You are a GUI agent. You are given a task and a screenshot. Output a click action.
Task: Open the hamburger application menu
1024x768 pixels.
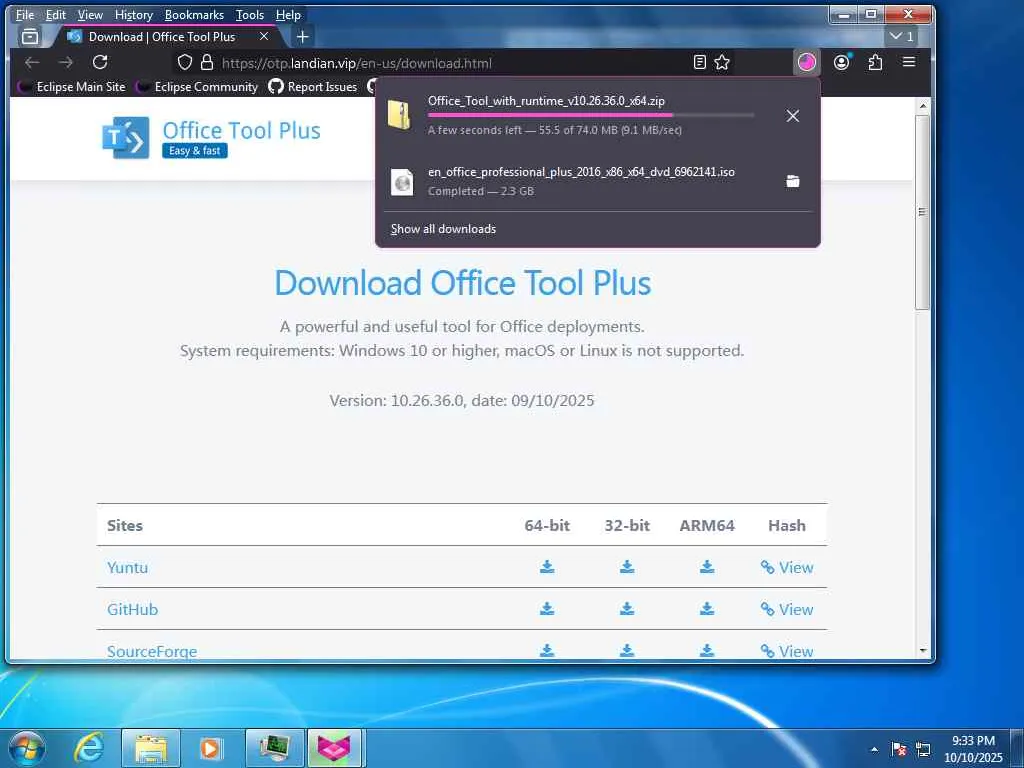click(908, 63)
